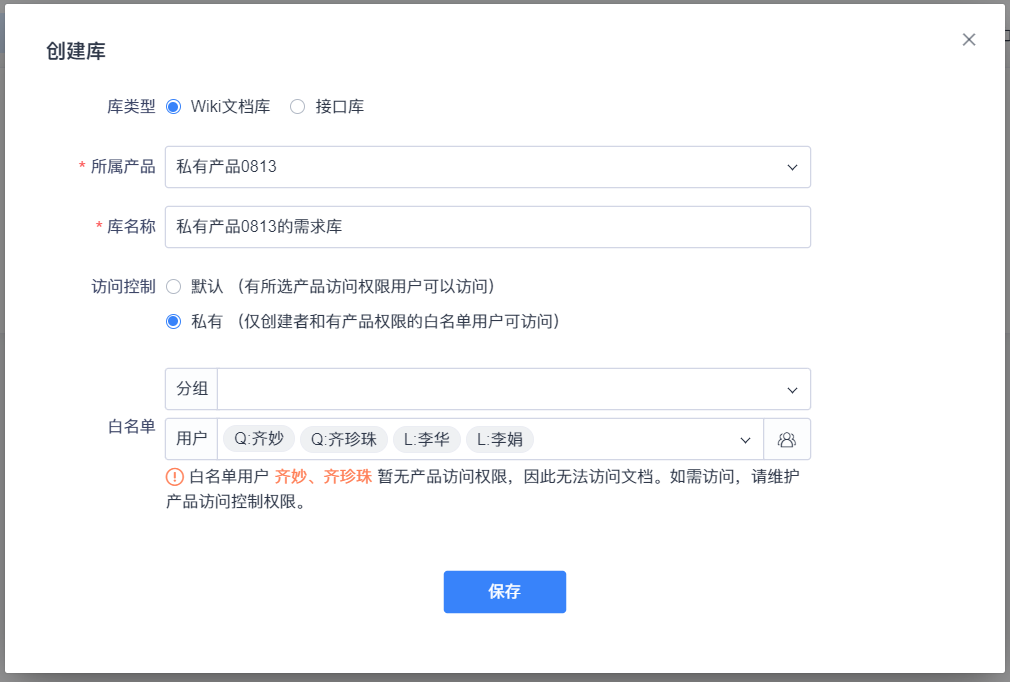Select the Q:齐妙 user tag

tap(257, 438)
